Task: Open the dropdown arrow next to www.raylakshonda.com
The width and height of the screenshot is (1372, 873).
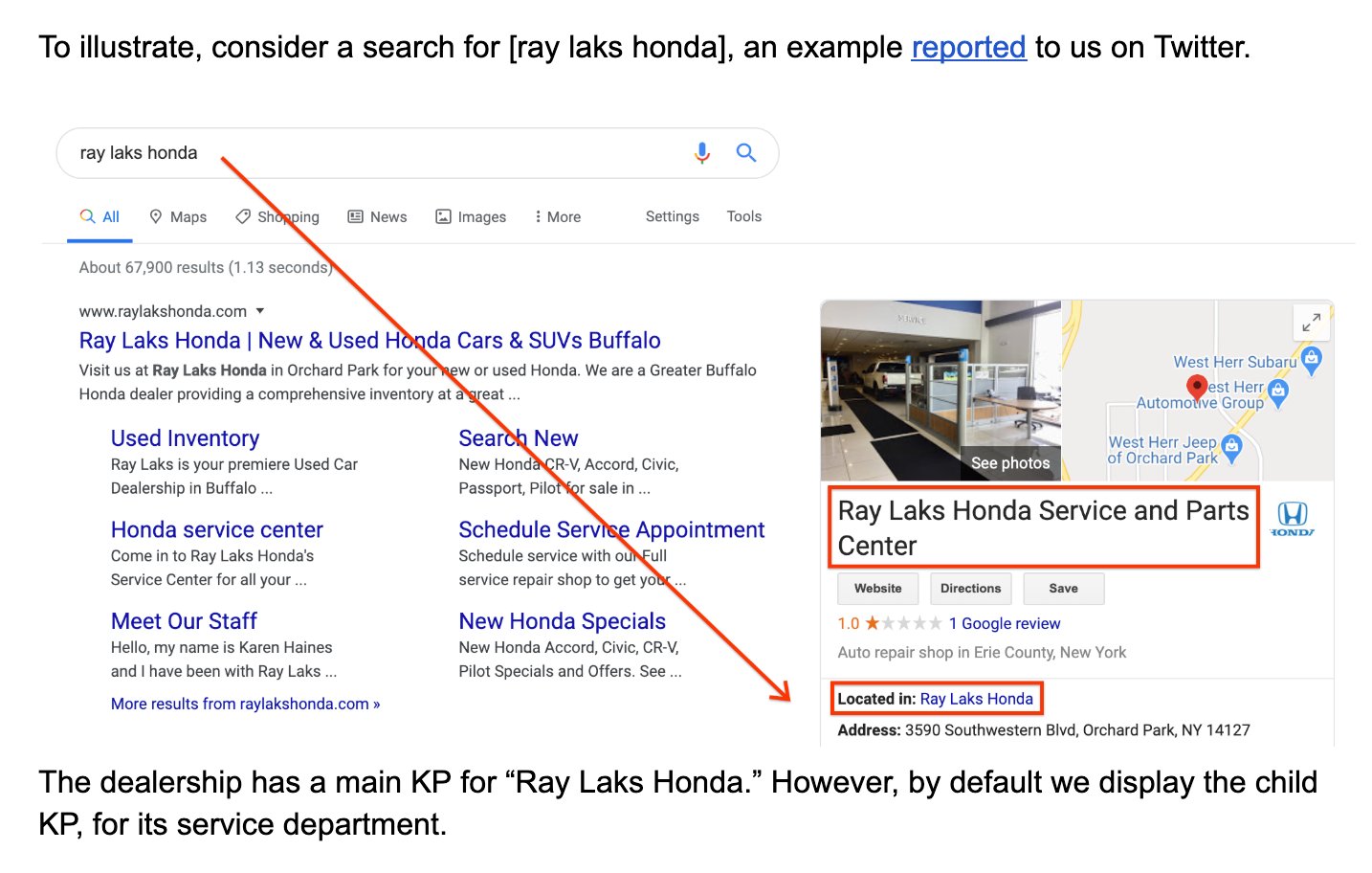Action: pos(260,311)
